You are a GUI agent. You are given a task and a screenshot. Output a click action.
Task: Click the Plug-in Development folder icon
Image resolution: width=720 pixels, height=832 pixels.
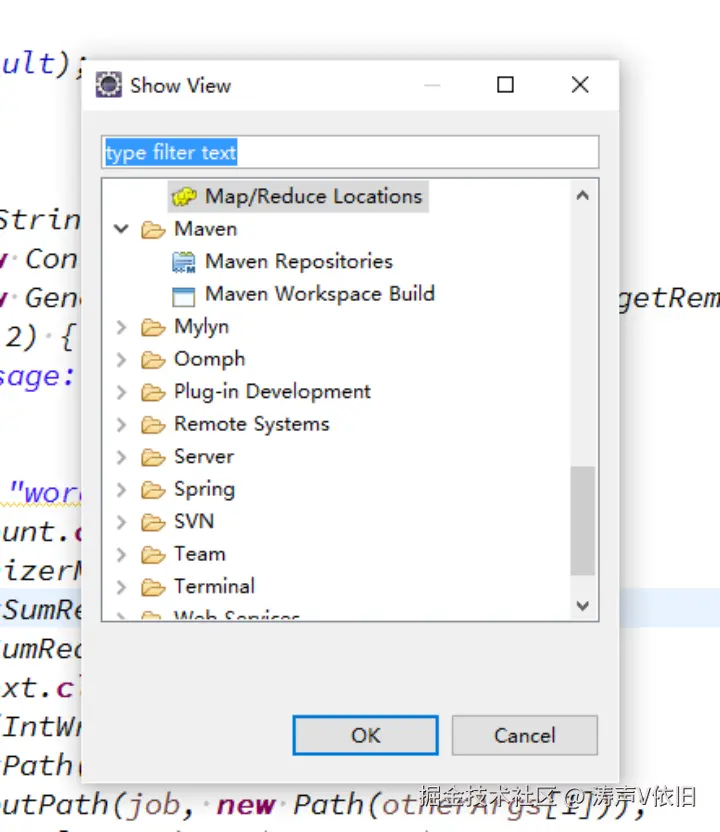(153, 393)
